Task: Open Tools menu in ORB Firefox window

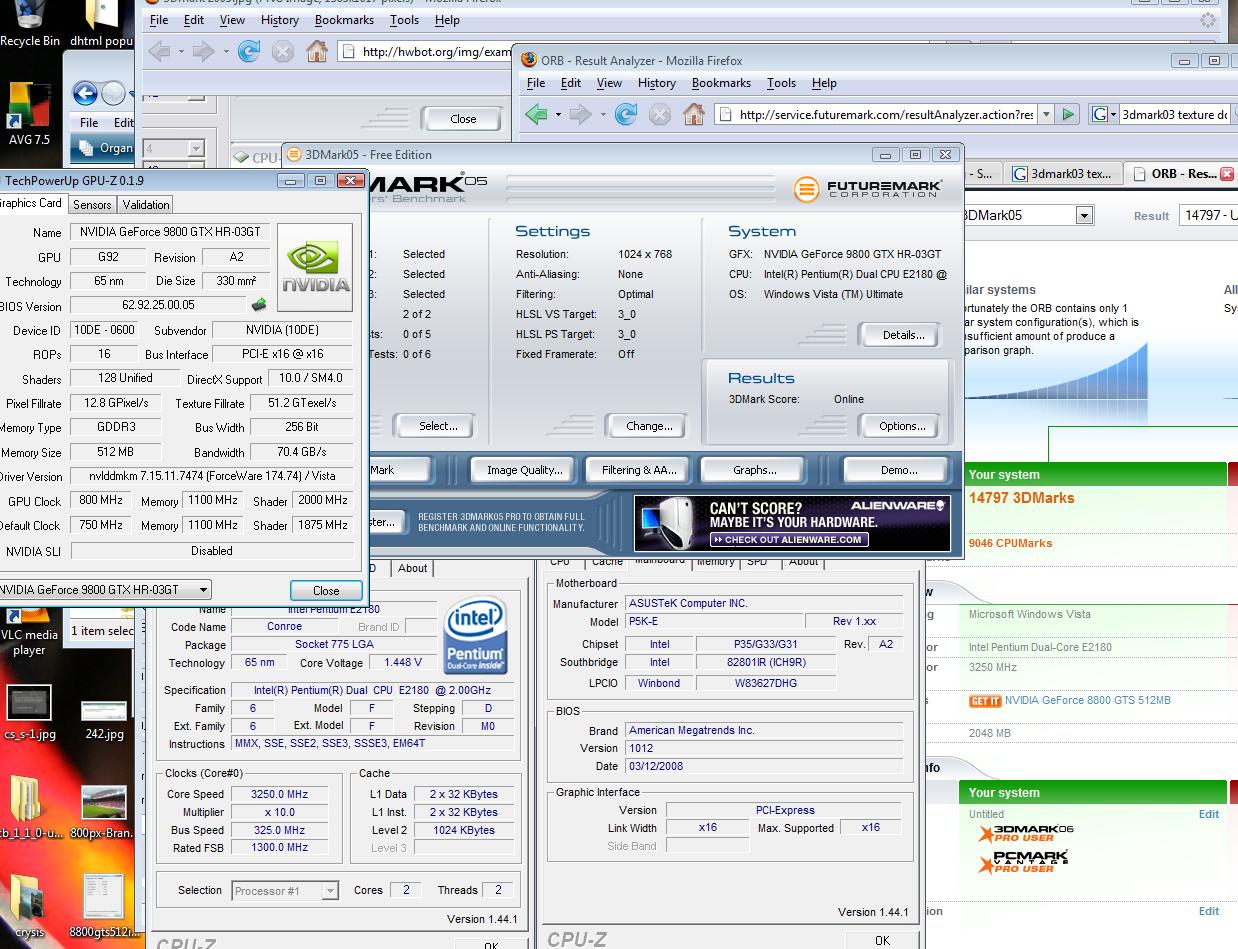Action: [x=781, y=83]
